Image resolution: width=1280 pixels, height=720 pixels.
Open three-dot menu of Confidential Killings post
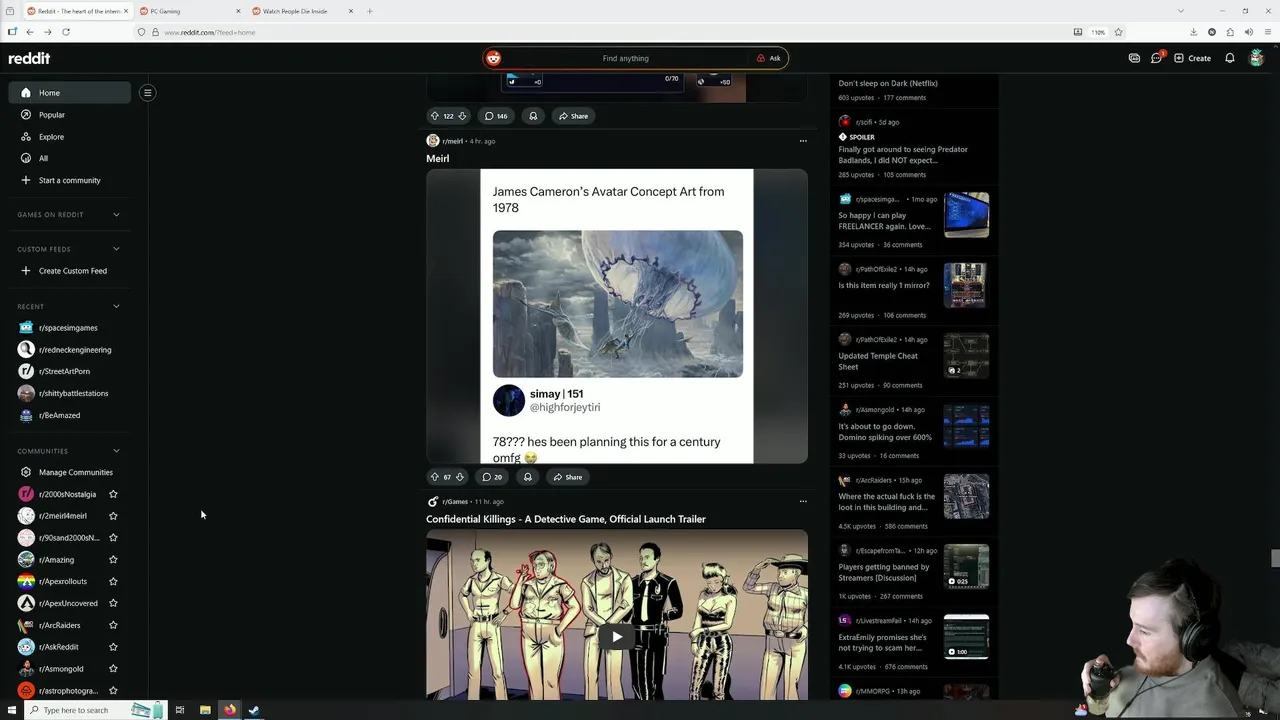[x=803, y=501]
